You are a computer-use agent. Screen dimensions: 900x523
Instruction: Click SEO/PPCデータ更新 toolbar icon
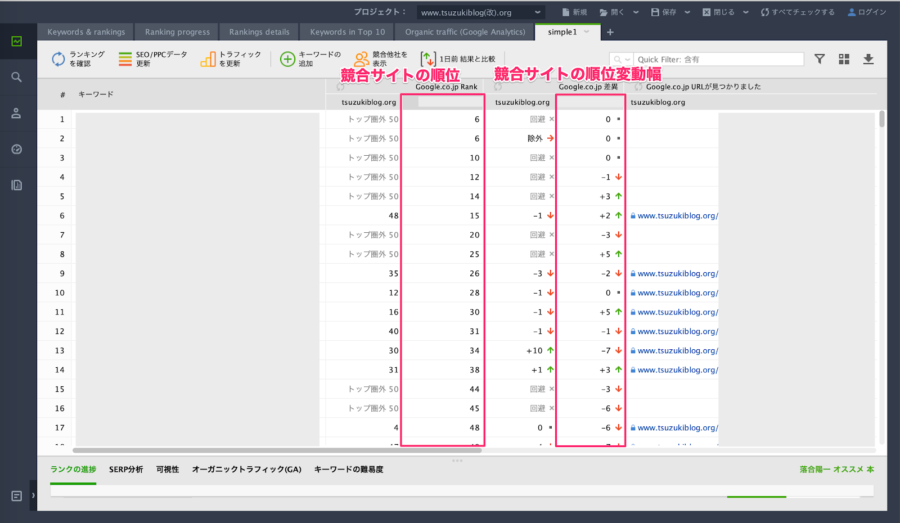click(x=125, y=59)
